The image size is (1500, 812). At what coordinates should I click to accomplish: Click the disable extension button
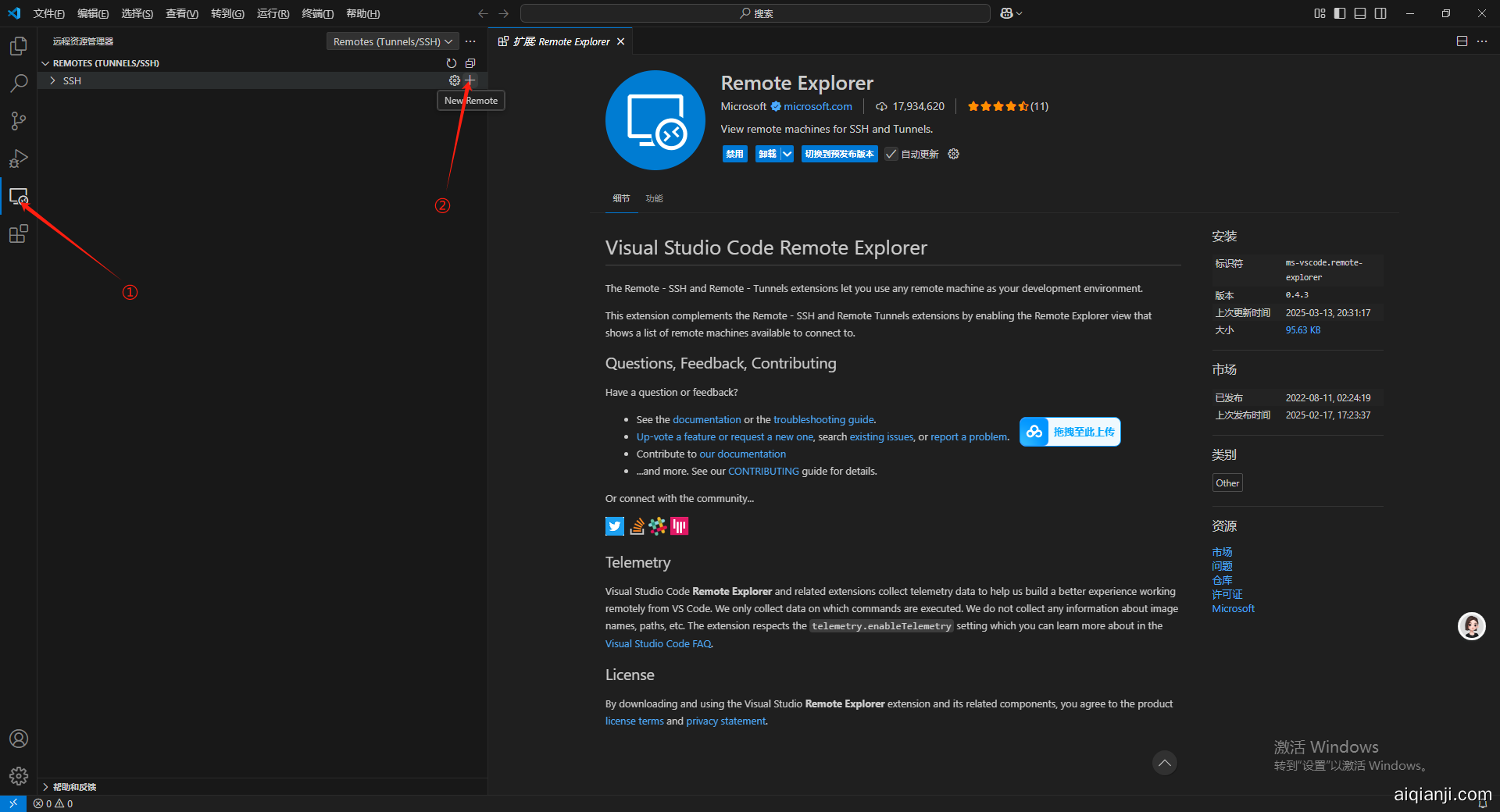click(734, 154)
